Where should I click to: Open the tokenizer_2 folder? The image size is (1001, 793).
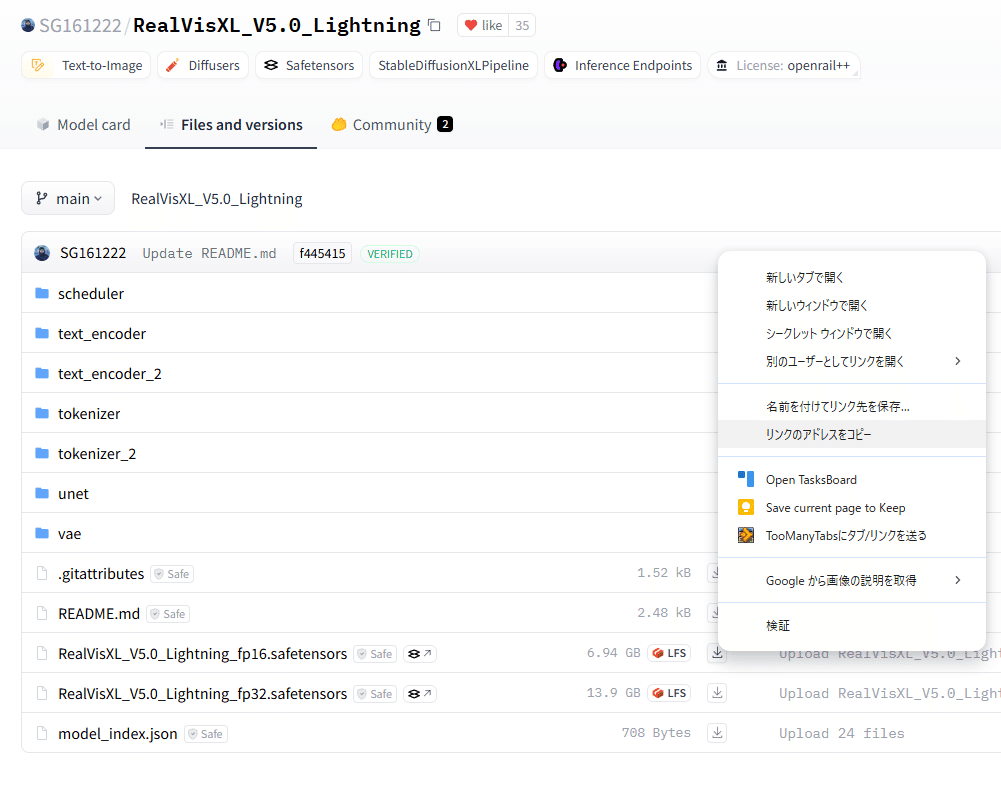click(x=97, y=454)
